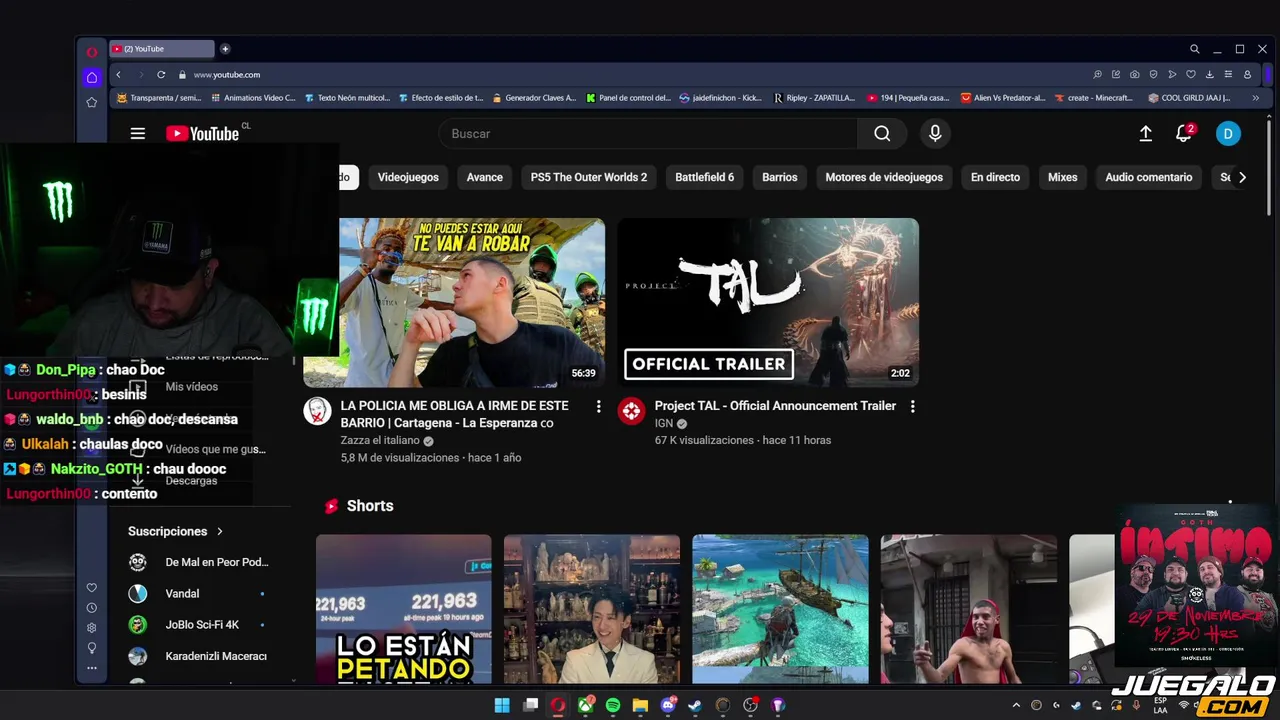Click the Opera sidebar three-dots icon
This screenshot has height=720, width=1280.
coord(91,668)
